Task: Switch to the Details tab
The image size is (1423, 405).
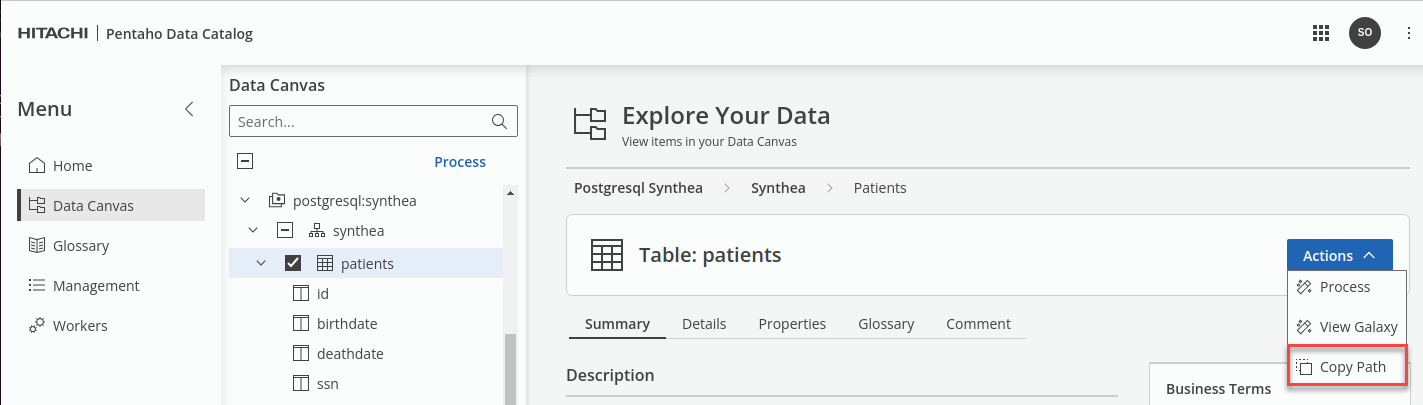Action: pos(704,324)
